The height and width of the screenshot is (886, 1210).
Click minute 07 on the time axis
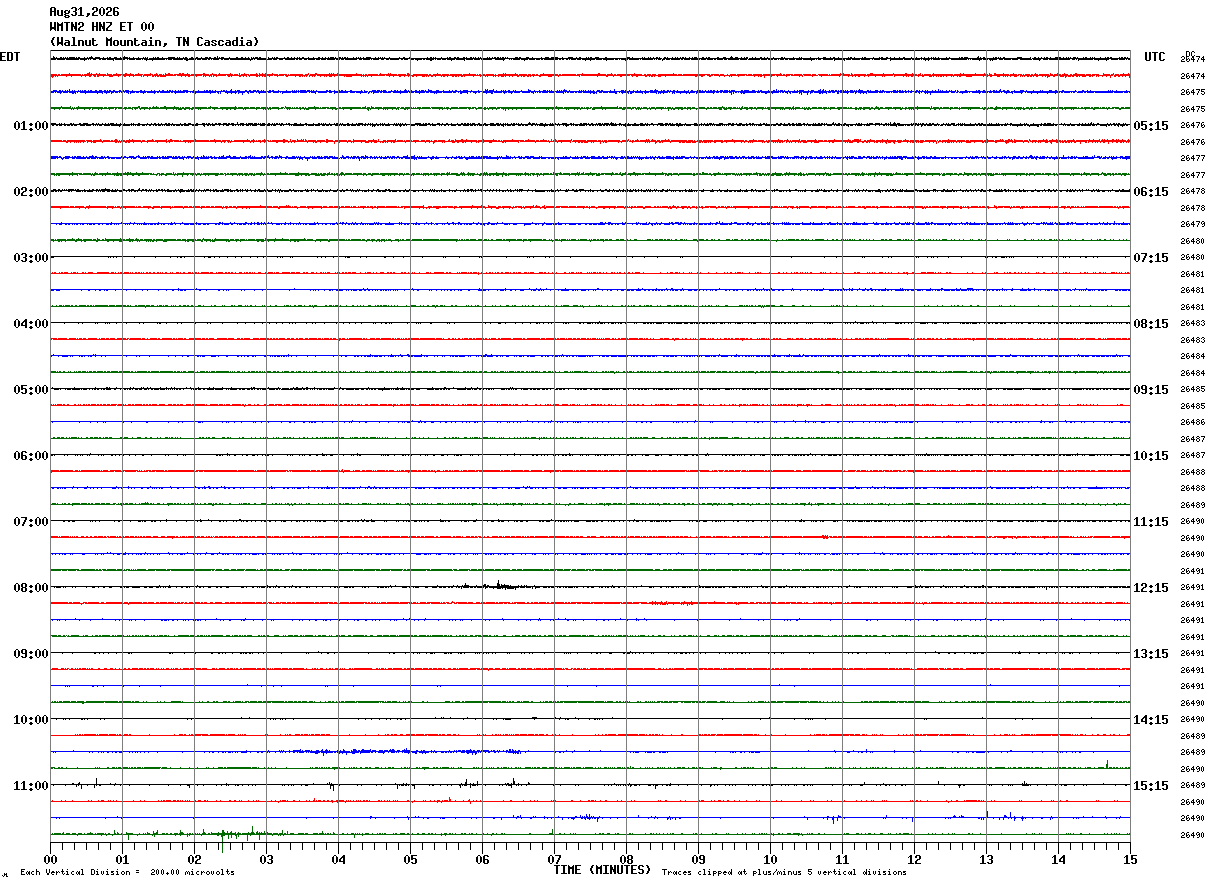(555, 859)
